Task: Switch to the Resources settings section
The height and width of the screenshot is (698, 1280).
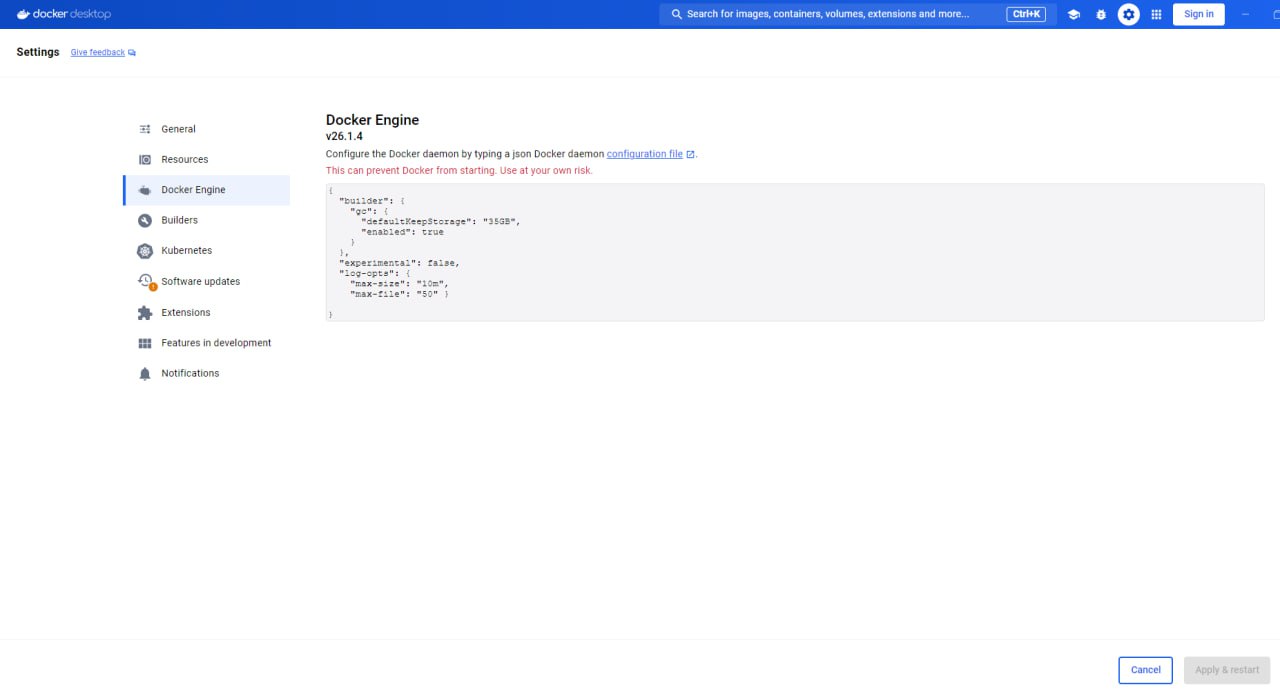Action: [x=184, y=160]
